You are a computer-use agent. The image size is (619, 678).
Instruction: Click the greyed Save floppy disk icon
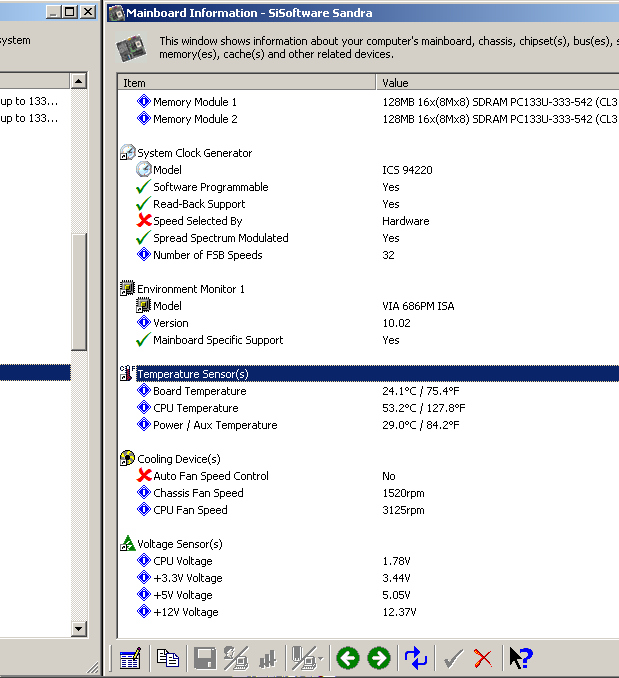point(205,658)
